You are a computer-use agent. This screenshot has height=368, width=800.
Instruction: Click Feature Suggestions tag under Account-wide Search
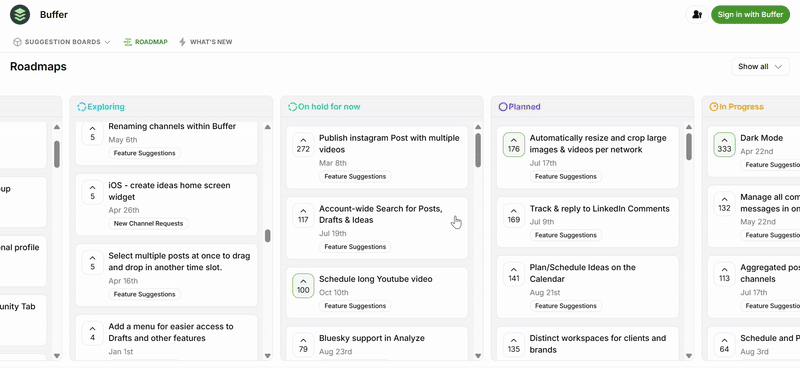[355, 247]
